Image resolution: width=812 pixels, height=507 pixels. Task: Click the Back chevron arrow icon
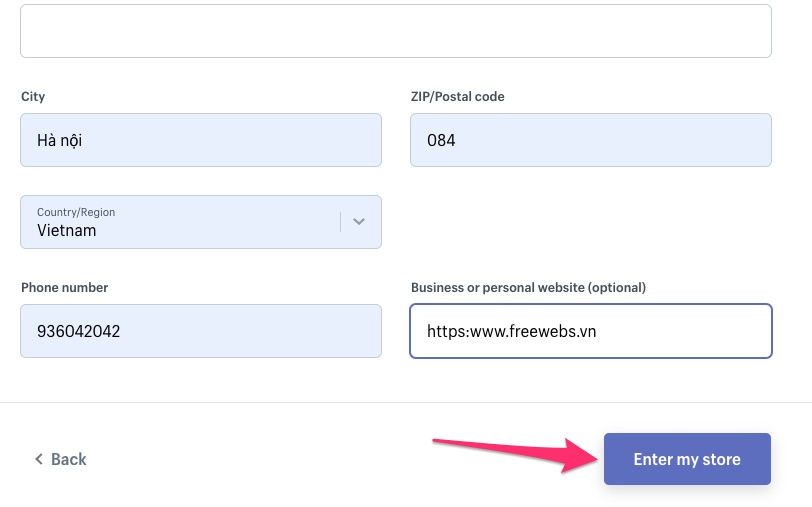[39, 459]
